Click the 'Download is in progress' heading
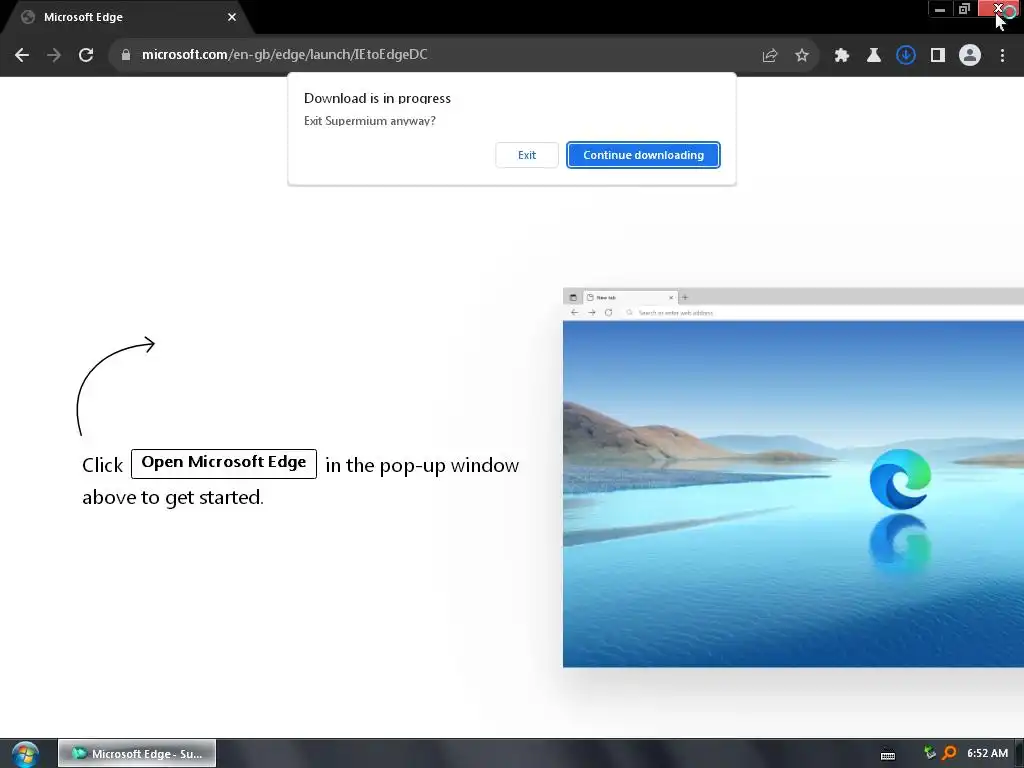The image size is (1024, 768). pyautogui.click(x=377, y=99)
